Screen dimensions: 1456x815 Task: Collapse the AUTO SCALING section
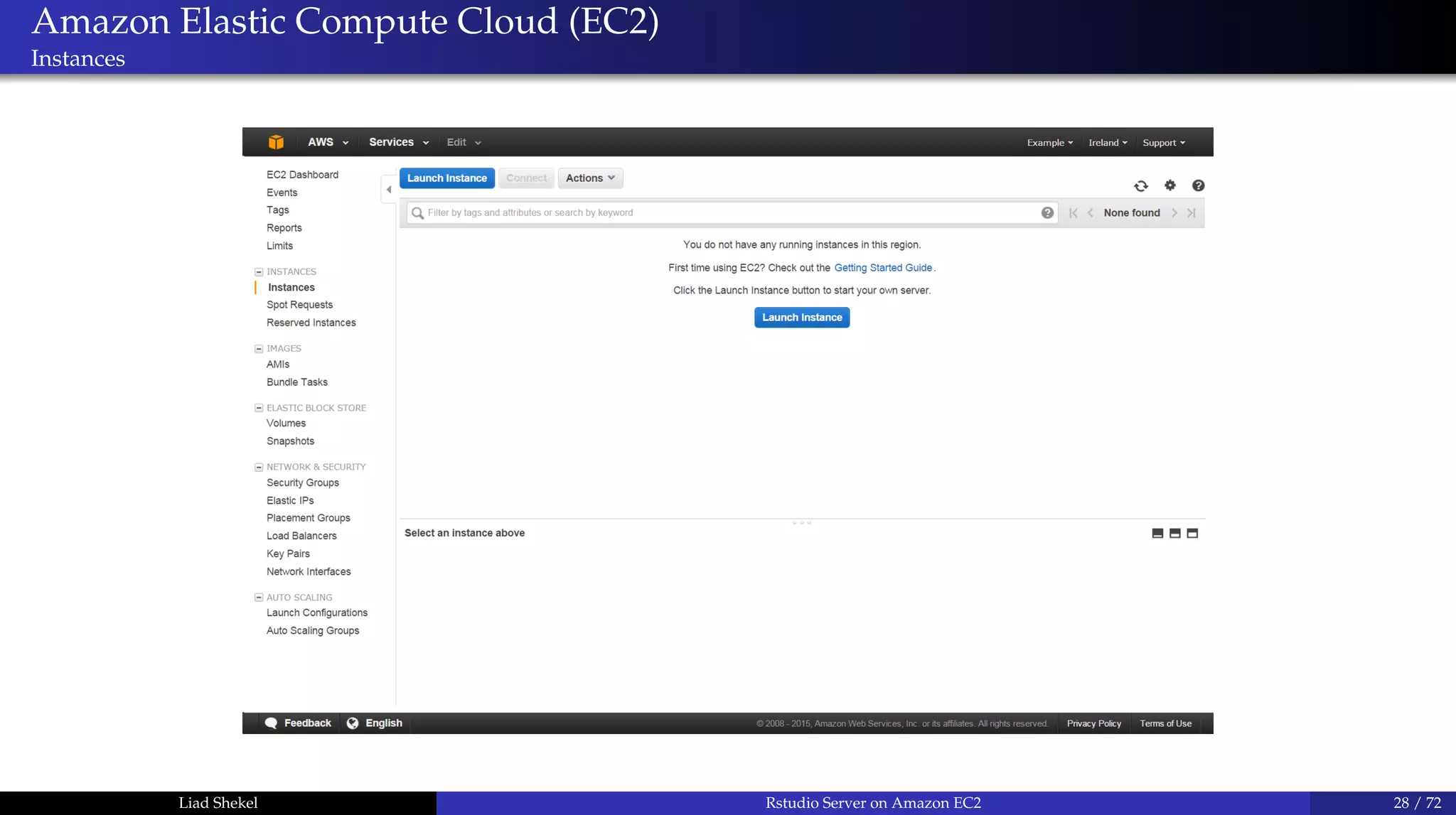coord(259,598)
